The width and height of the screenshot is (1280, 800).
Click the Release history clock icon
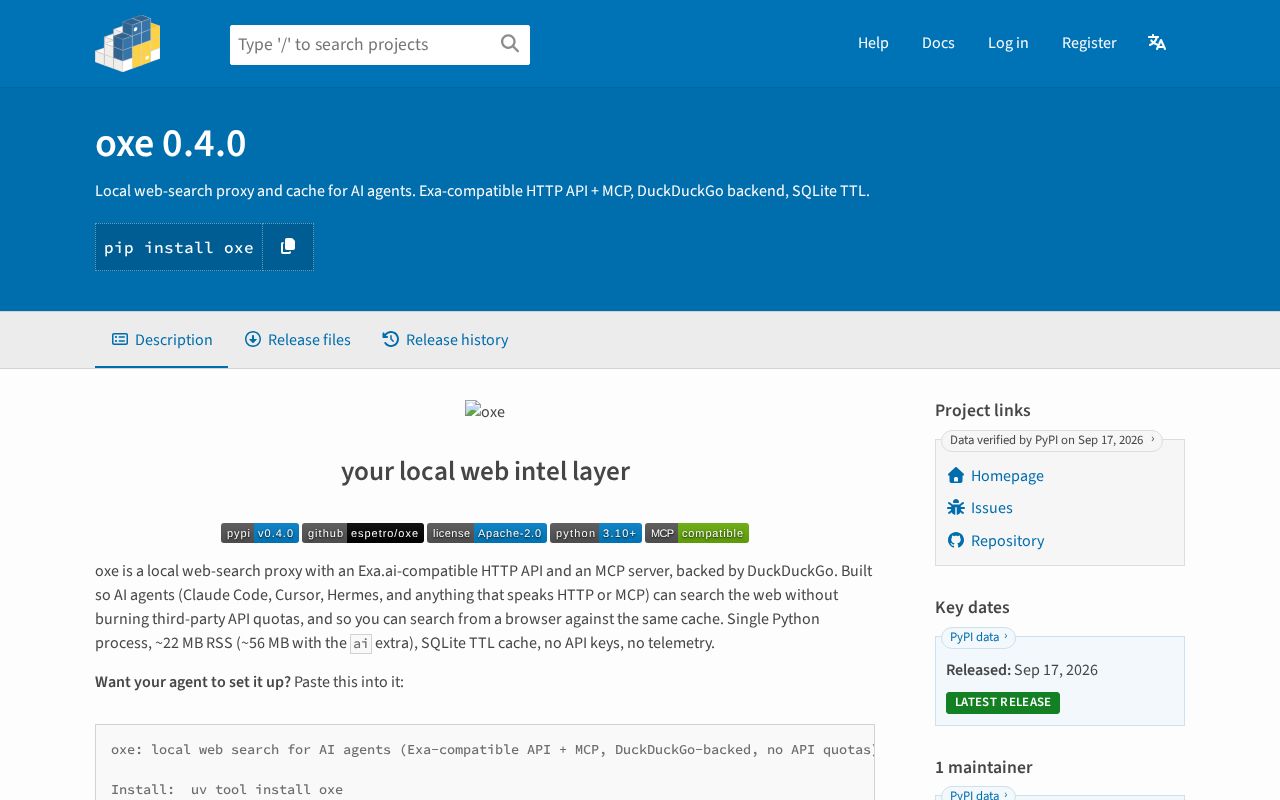(x=391, y=339)
